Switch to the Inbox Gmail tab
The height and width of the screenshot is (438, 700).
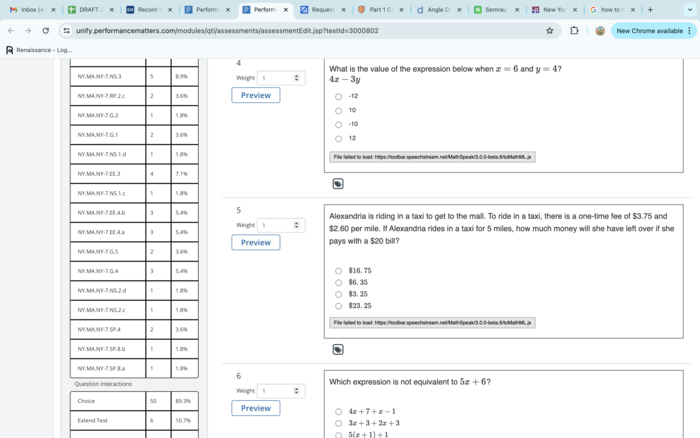pyautogui.click(x=27, y=9)
